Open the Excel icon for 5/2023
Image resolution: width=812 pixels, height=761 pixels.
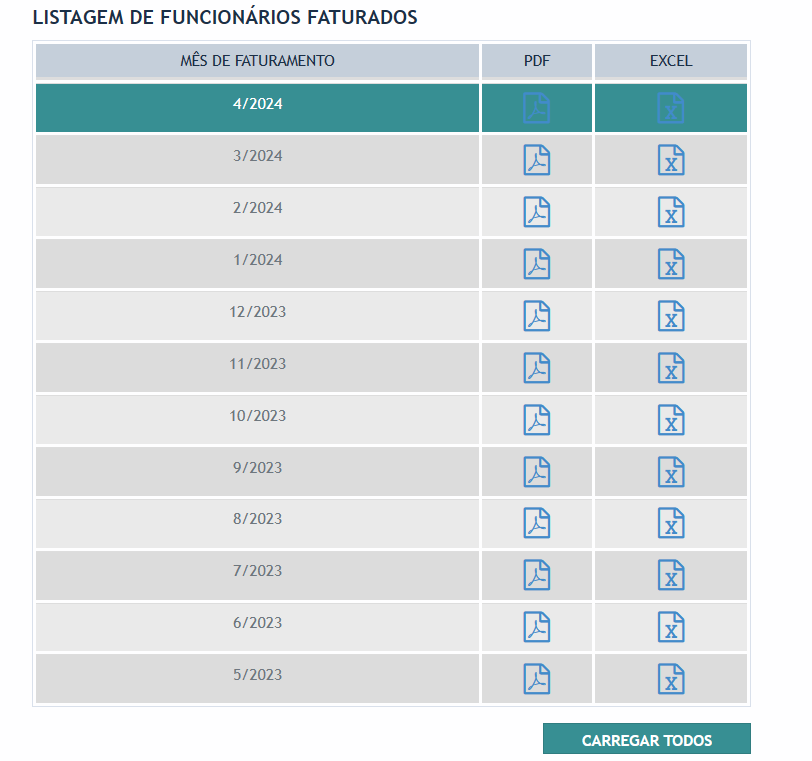671,679
